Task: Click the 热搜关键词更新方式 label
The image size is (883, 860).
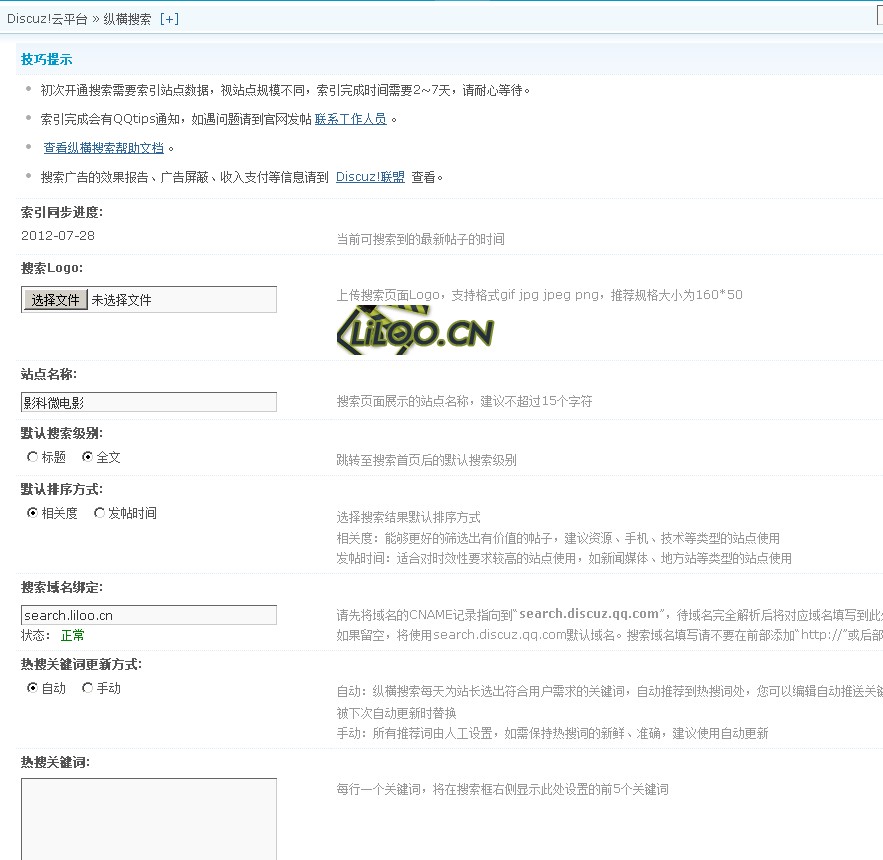Action: tap(82, 665)
